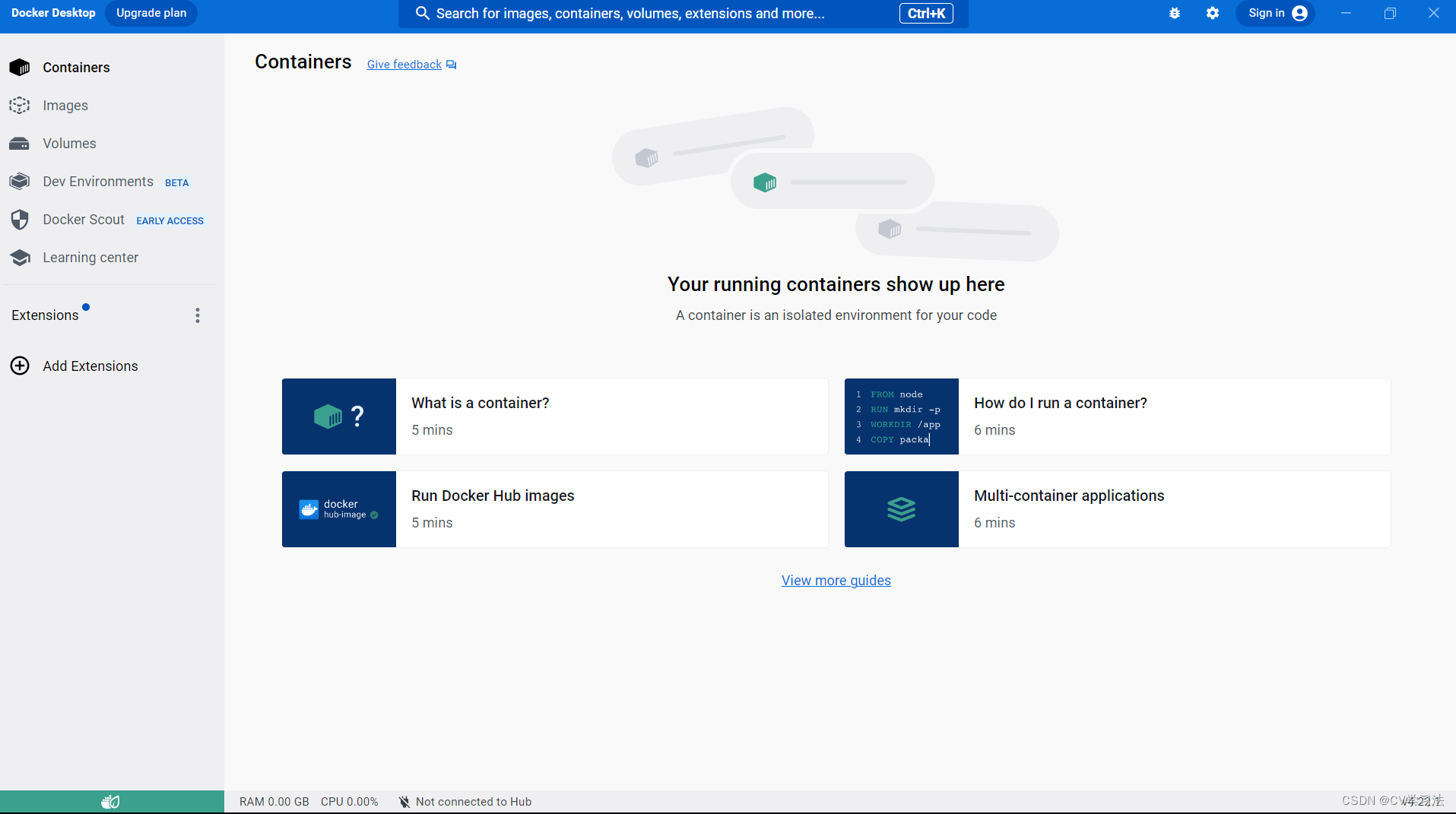Click the feedback speech bubble icon

pyautogui.click(x=452, y=65)
